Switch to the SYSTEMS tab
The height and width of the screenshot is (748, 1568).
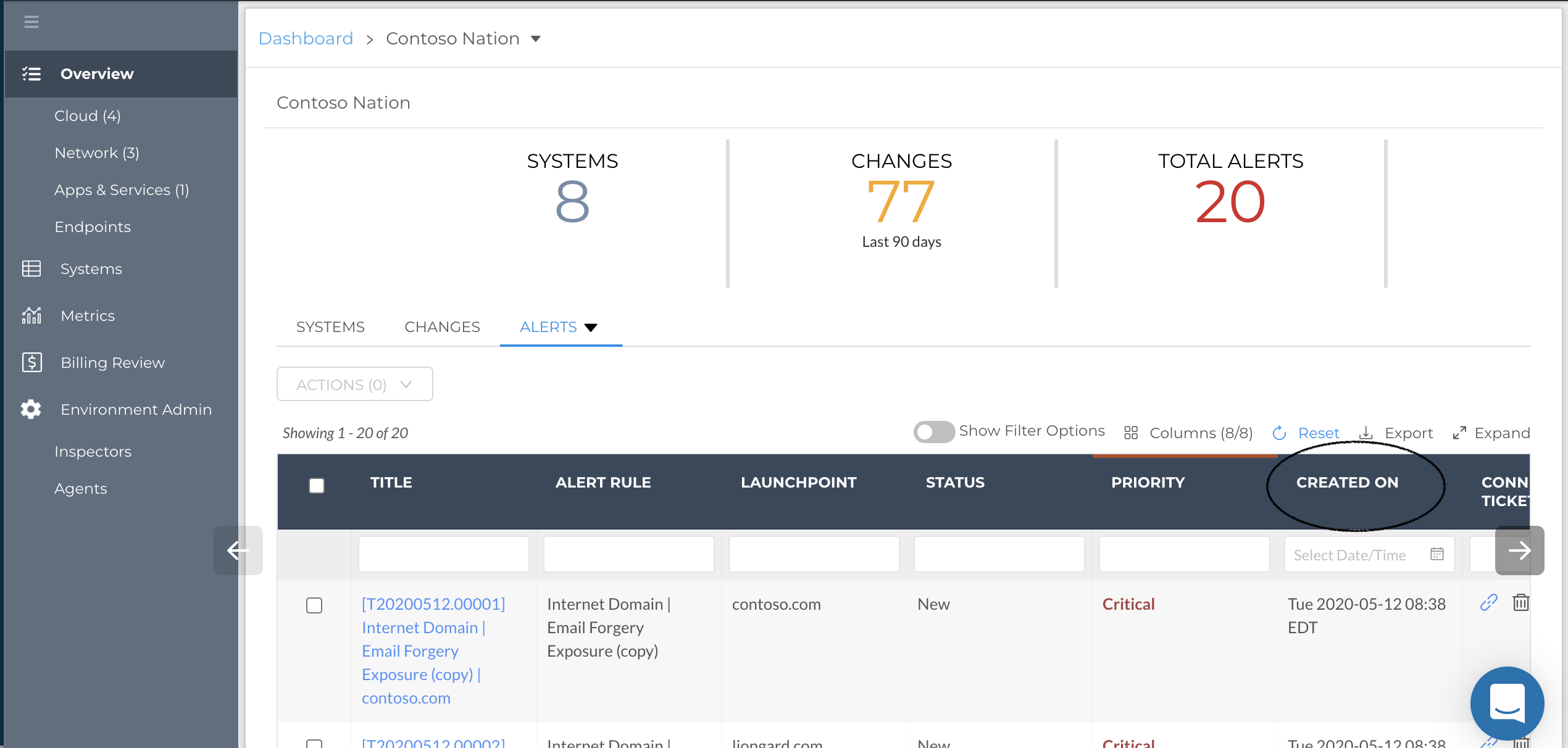click(x=330, y=327)
